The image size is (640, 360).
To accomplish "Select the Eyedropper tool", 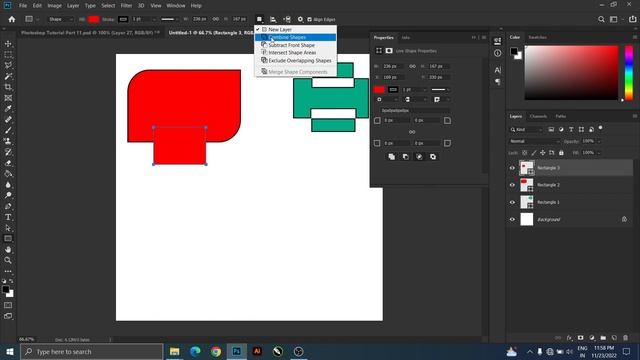I will (8, 109).
